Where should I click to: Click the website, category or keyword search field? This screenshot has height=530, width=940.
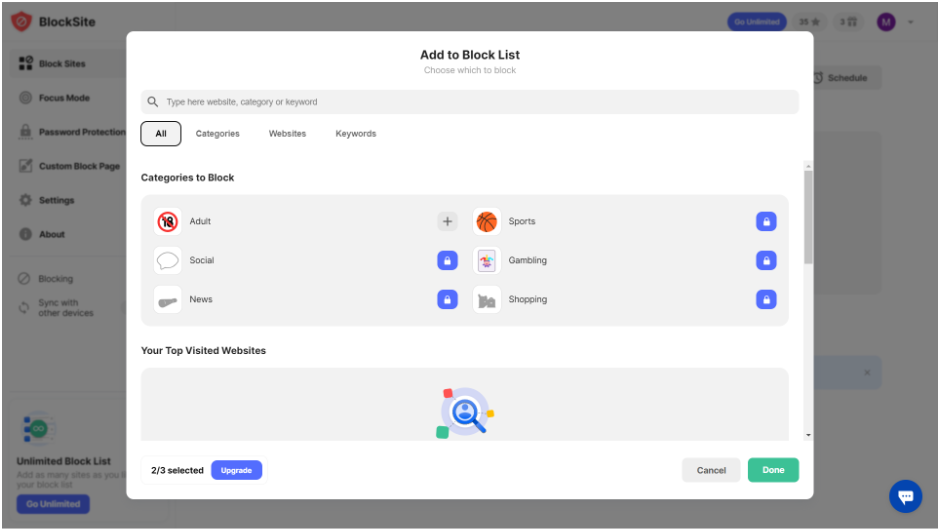[469, 102]
